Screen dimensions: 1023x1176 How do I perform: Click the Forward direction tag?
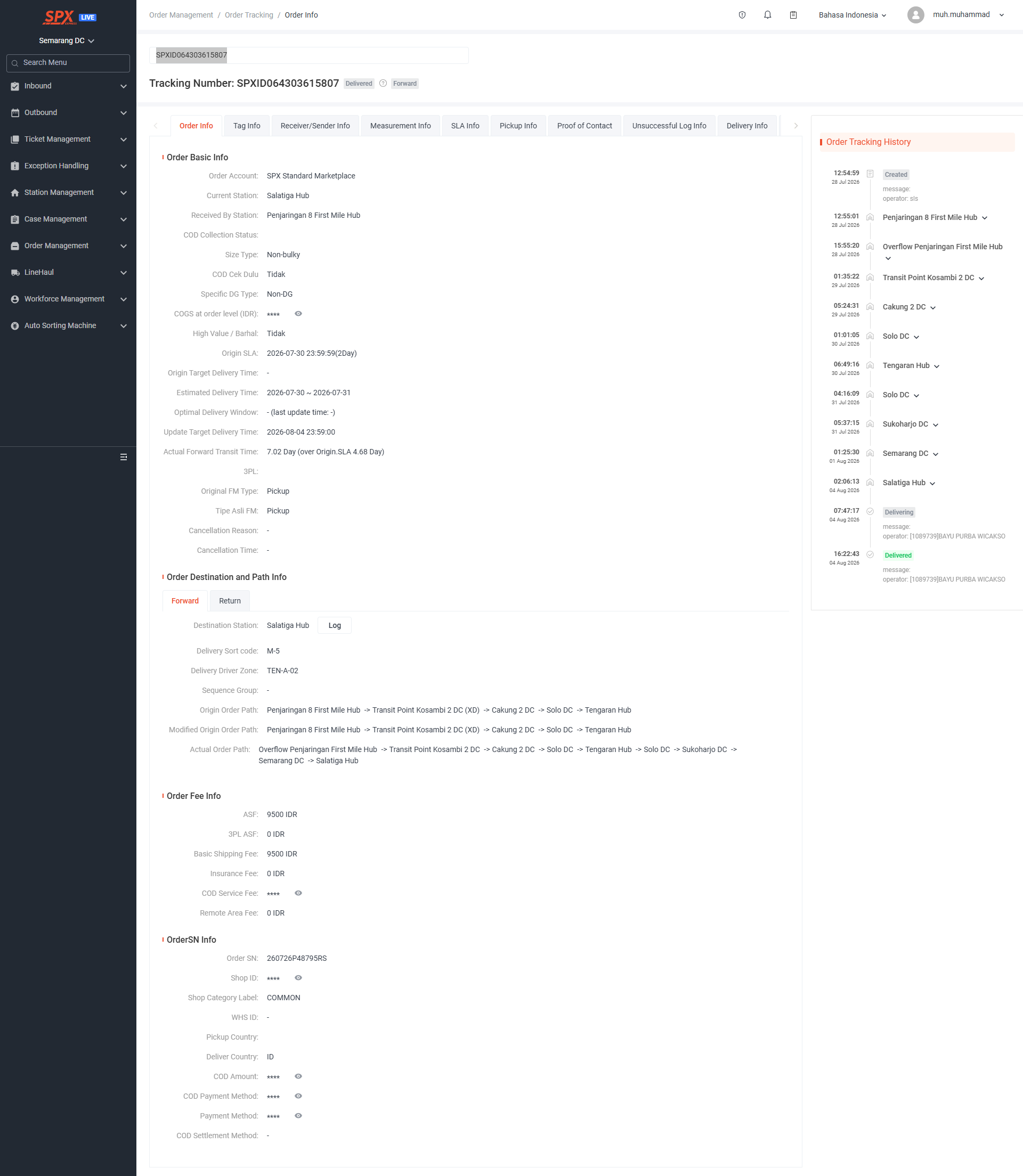click(x=405, y=83)
